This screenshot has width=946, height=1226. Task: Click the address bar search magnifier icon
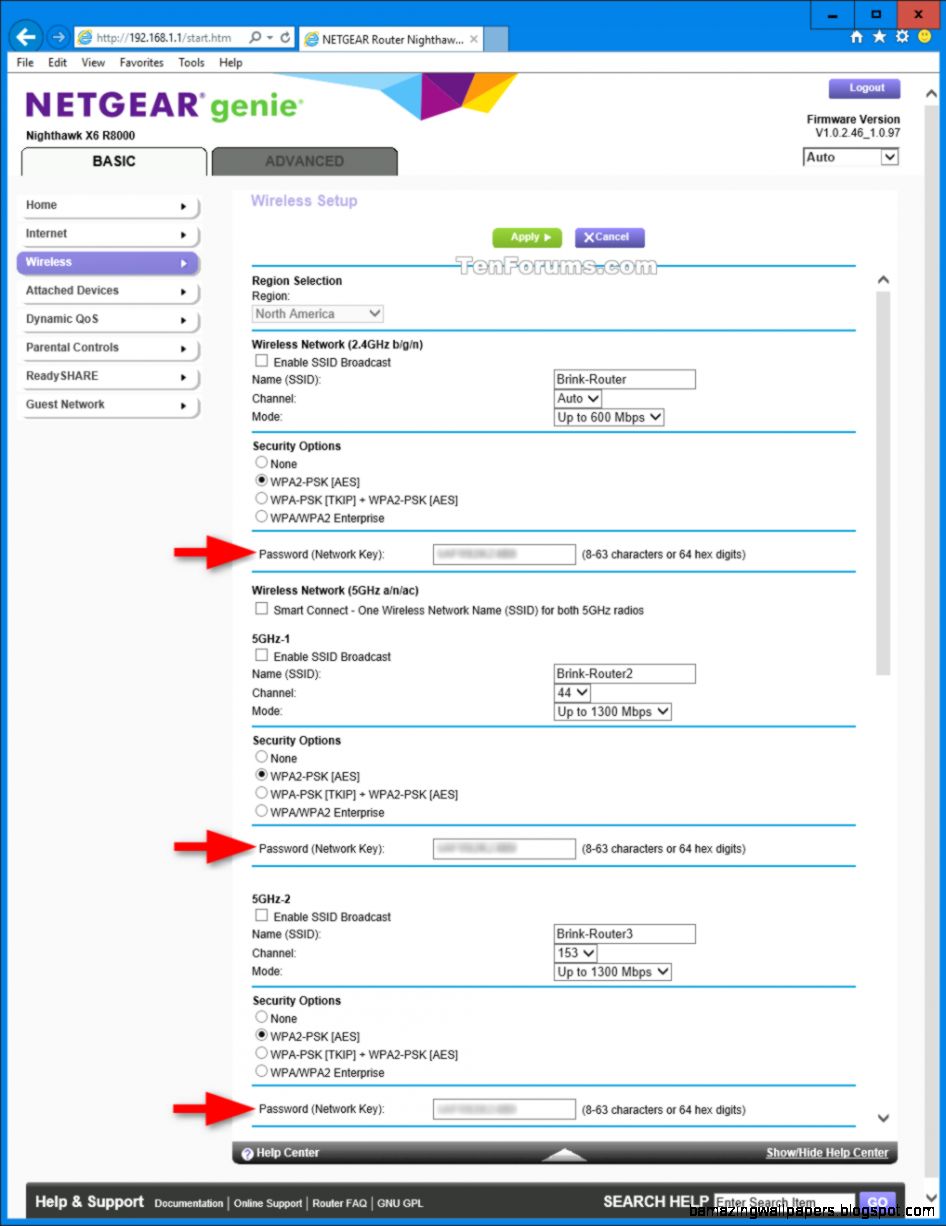tap(256, 38)
